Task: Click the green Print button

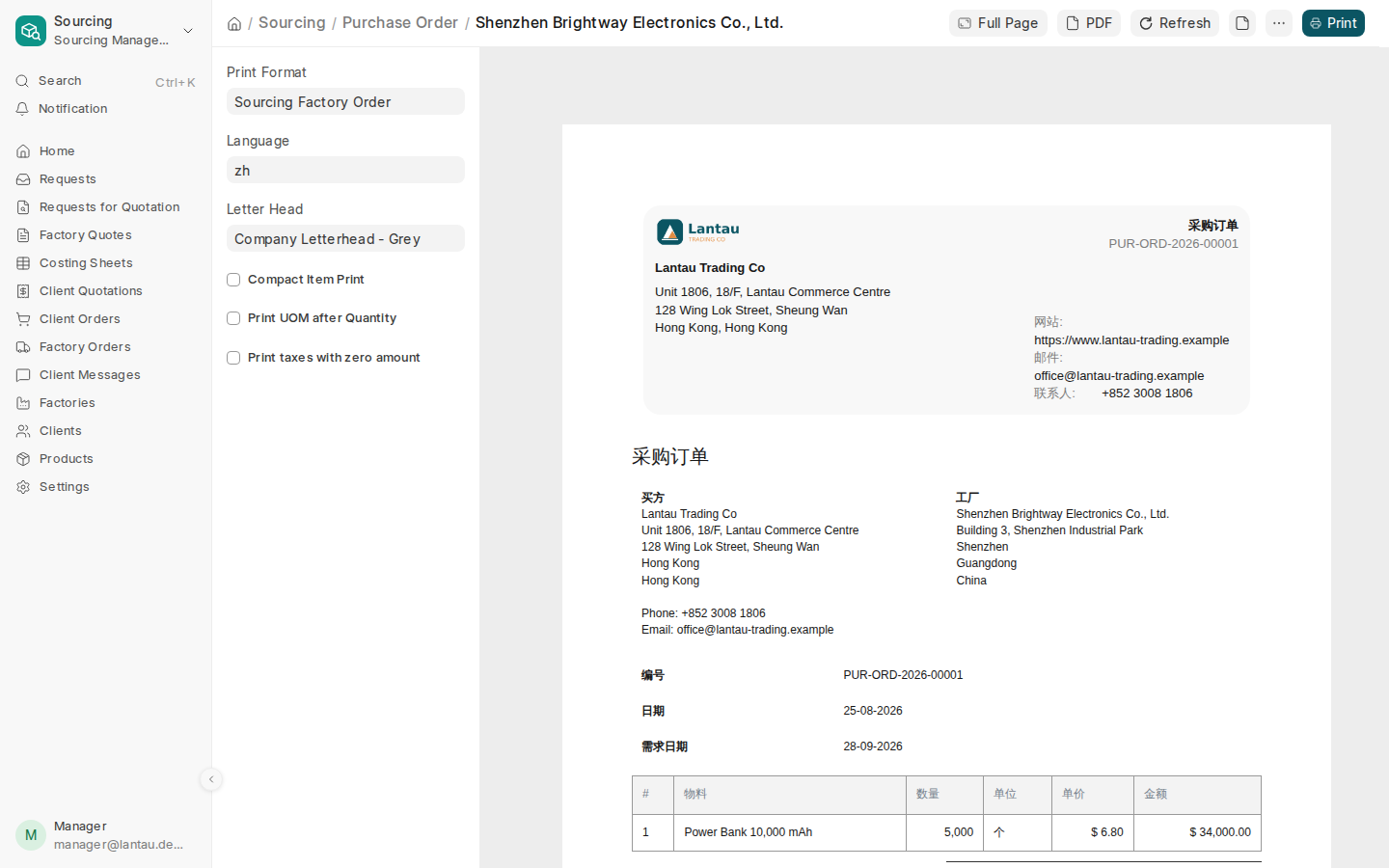Action: (1333, 23)
